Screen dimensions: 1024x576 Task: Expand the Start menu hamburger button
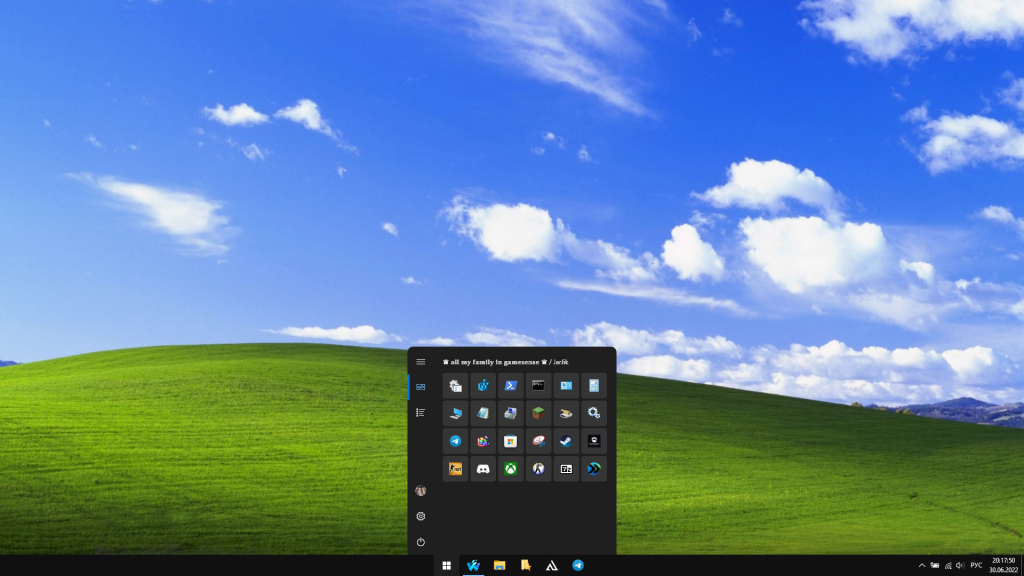click(x=421, y=362)
